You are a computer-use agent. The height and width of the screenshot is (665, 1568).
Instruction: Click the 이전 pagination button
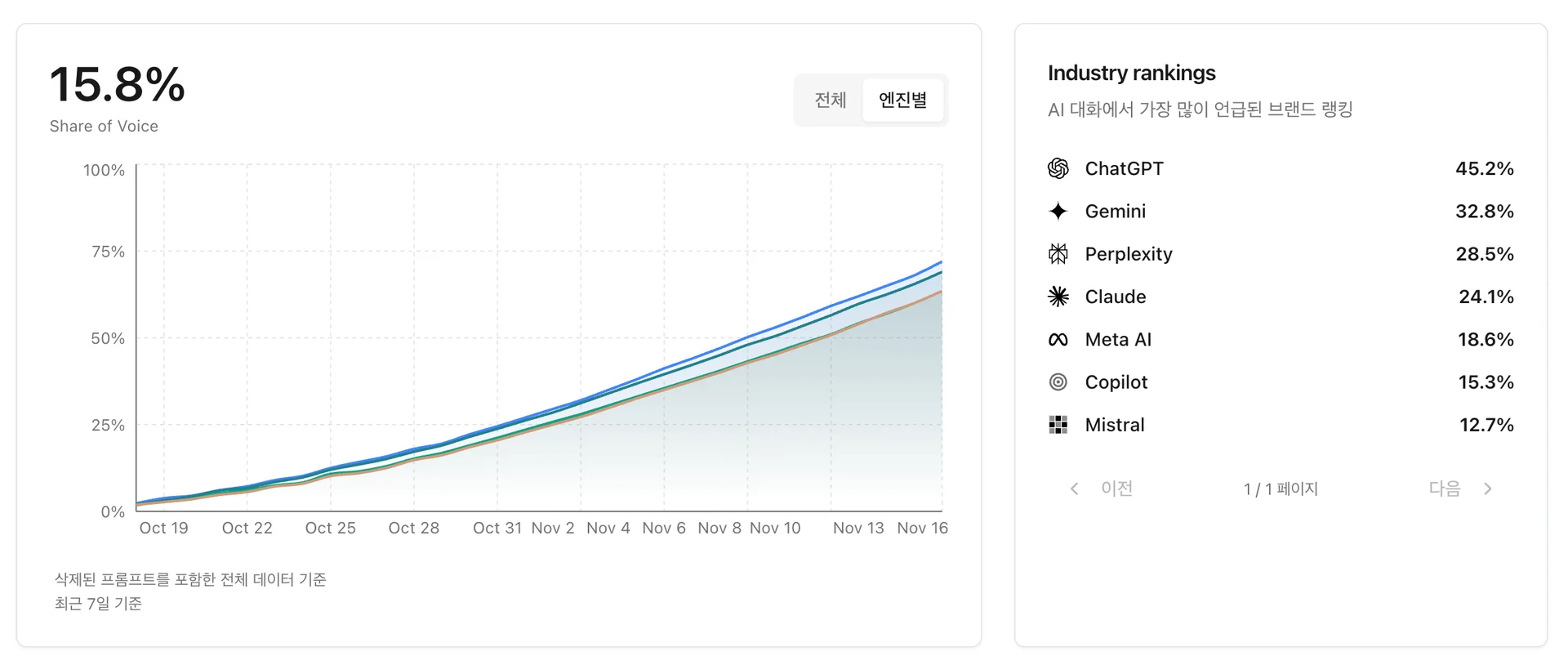click(1116, 489)
